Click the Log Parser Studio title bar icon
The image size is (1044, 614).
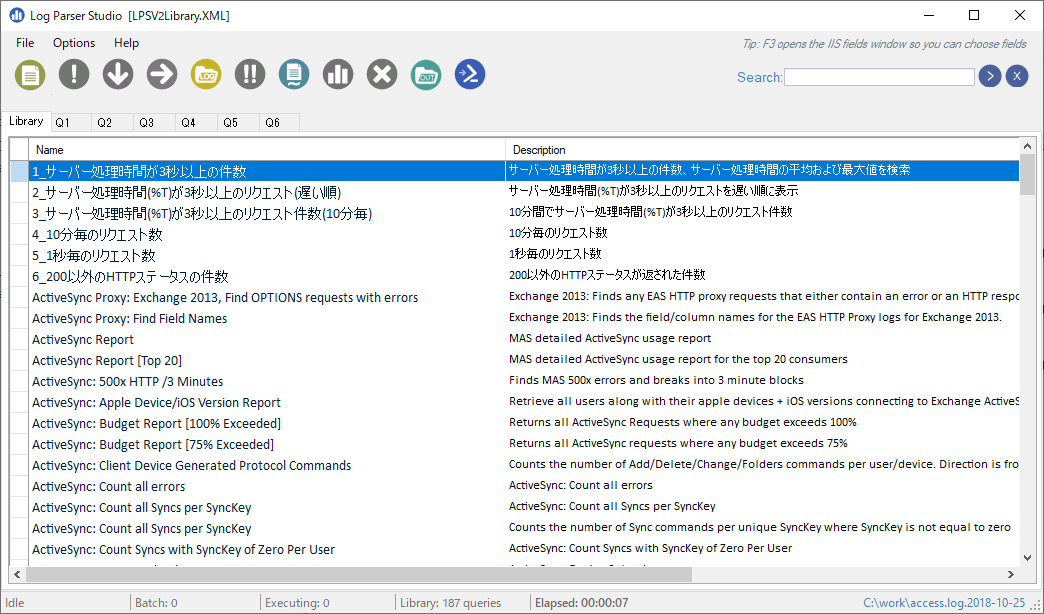coord(16,15)
